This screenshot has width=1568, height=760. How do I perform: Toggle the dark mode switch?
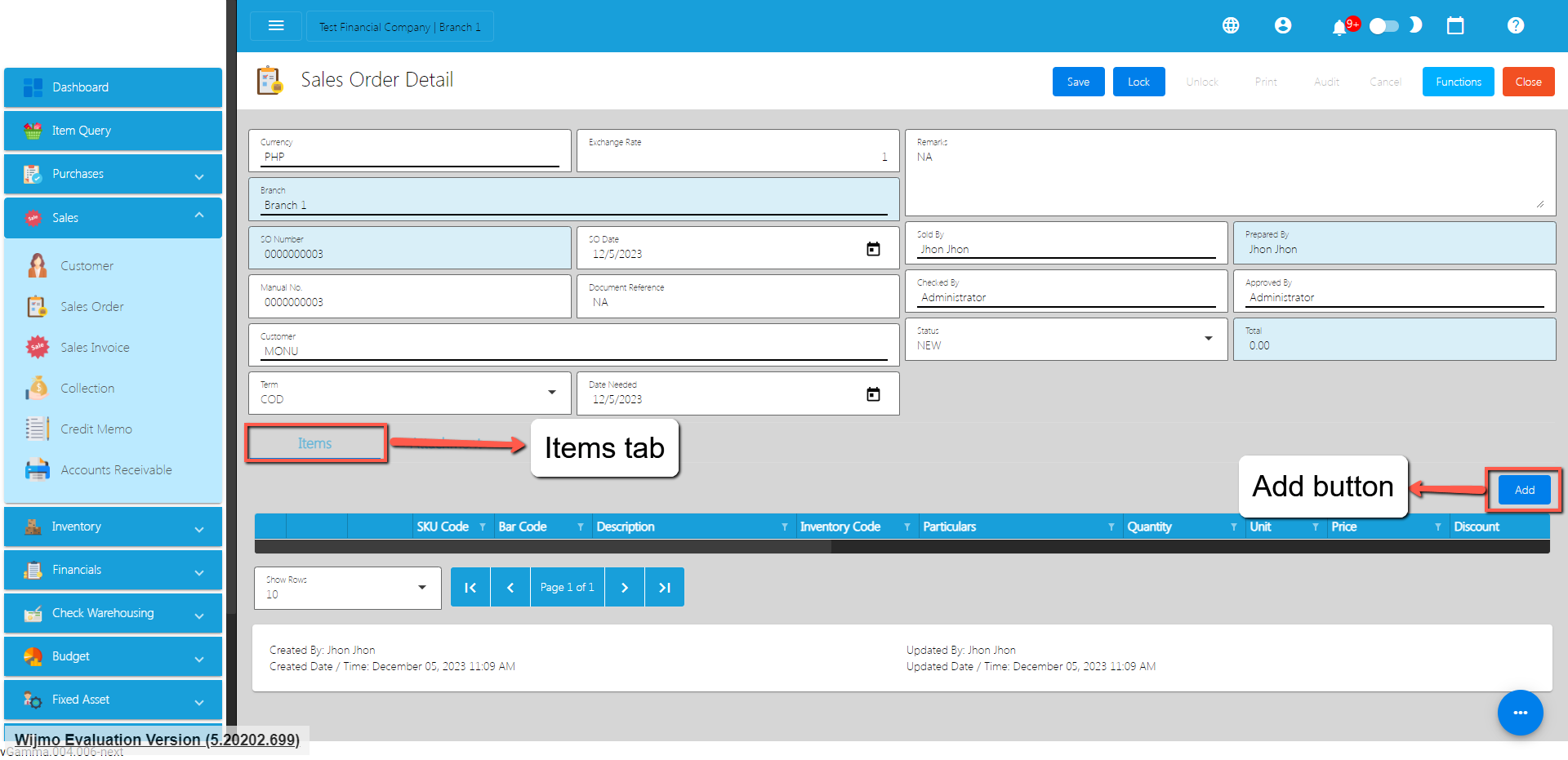pos(1384,26)
